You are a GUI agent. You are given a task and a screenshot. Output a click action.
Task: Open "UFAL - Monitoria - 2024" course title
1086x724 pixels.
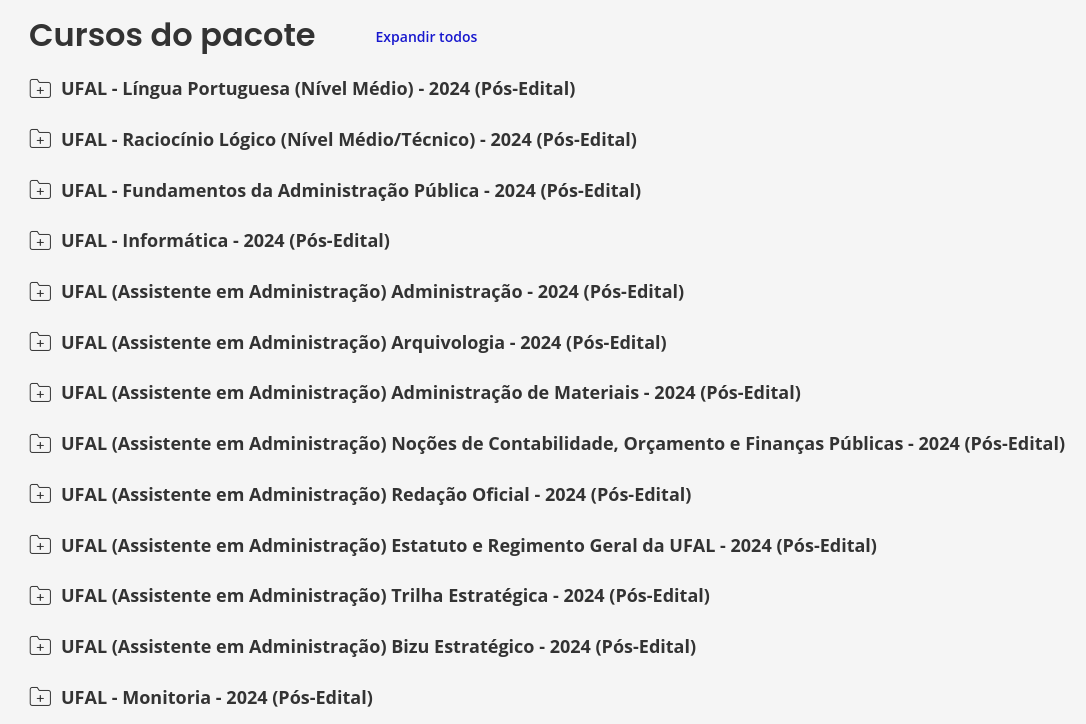click(x=217, y=697)
